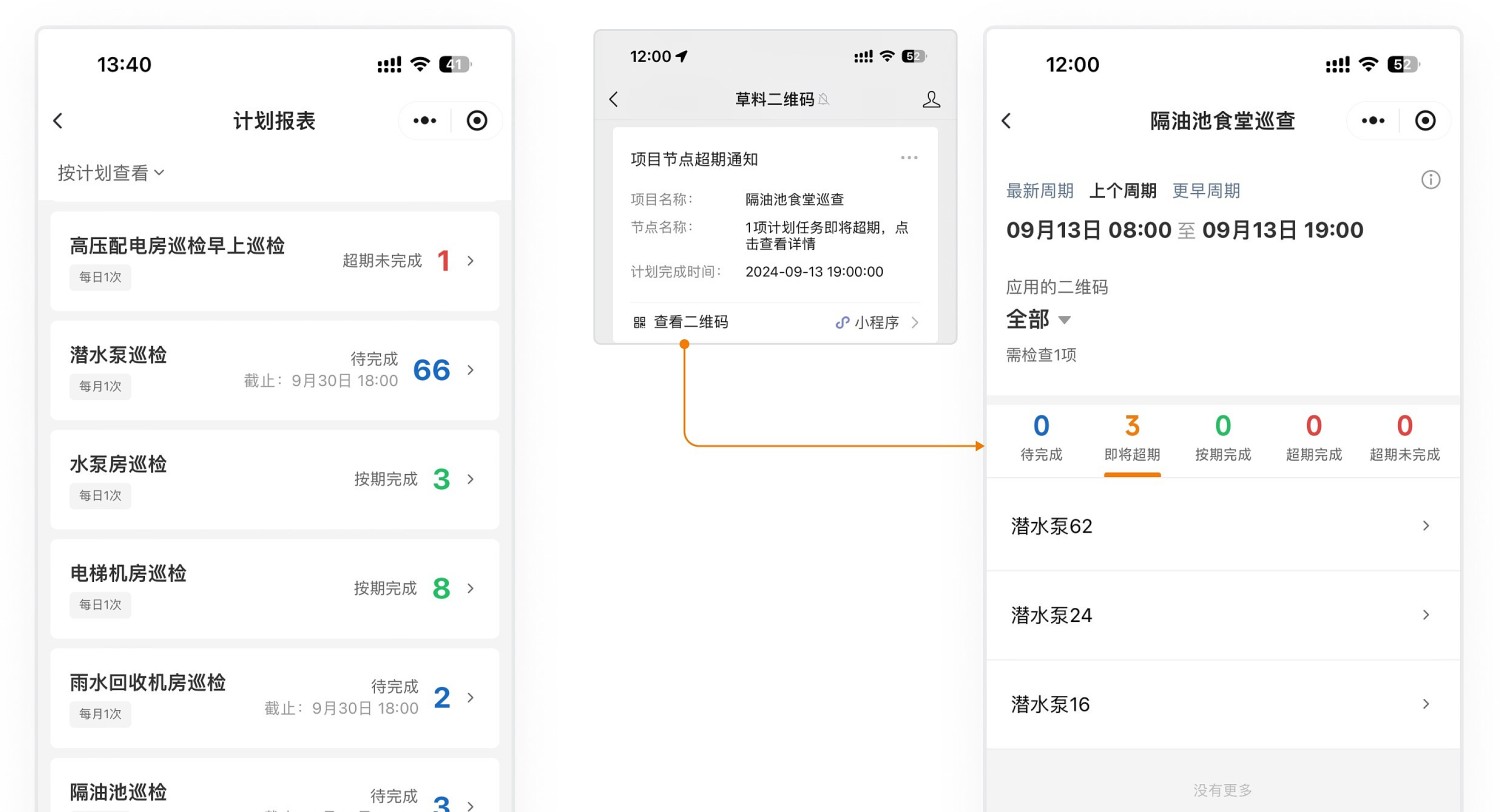Tap the target icon in 隔油池食堂巡查 header

1426,121
